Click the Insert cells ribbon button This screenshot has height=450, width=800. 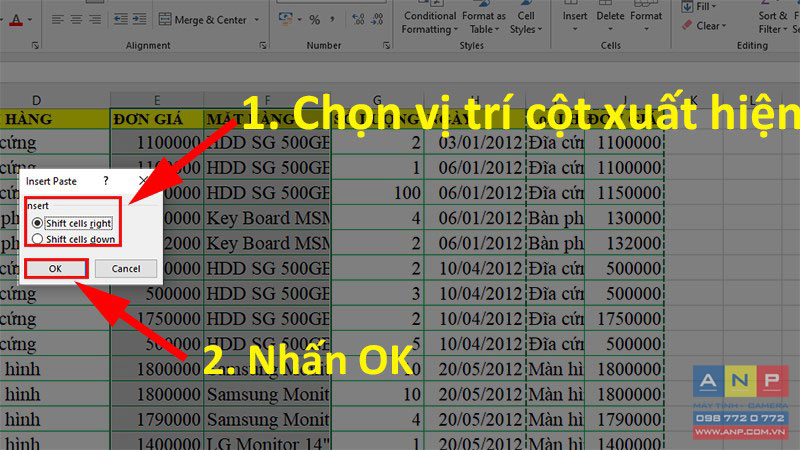(574, 17)
